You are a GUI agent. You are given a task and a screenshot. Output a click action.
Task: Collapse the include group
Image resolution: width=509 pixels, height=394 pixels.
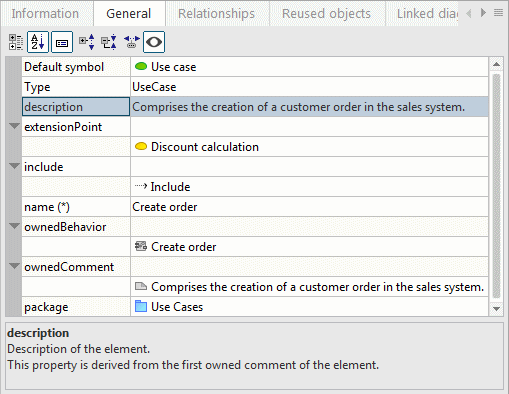pyautogui.click(x=14, y=166)
